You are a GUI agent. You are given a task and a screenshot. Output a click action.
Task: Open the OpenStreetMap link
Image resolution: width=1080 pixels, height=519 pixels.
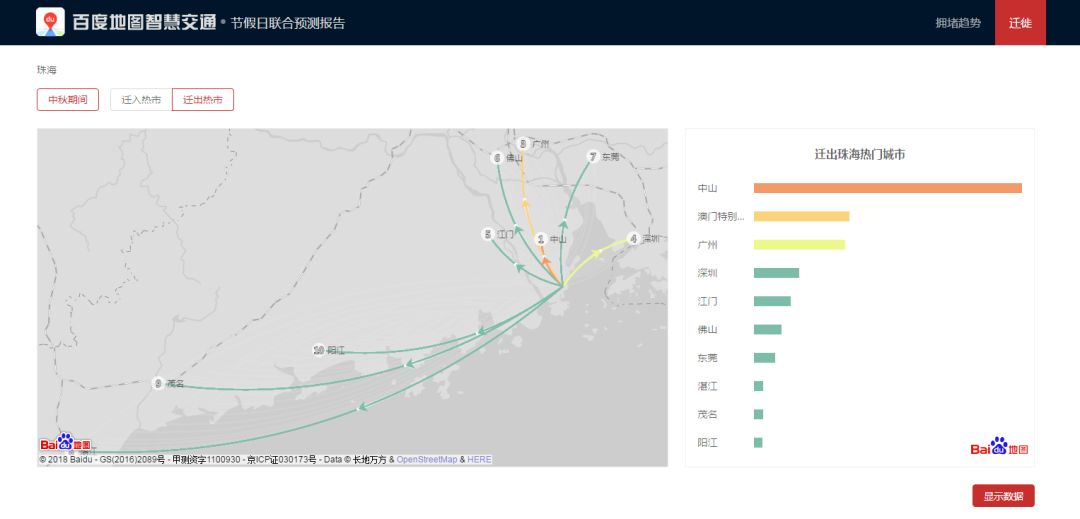(x=426, y=459)
